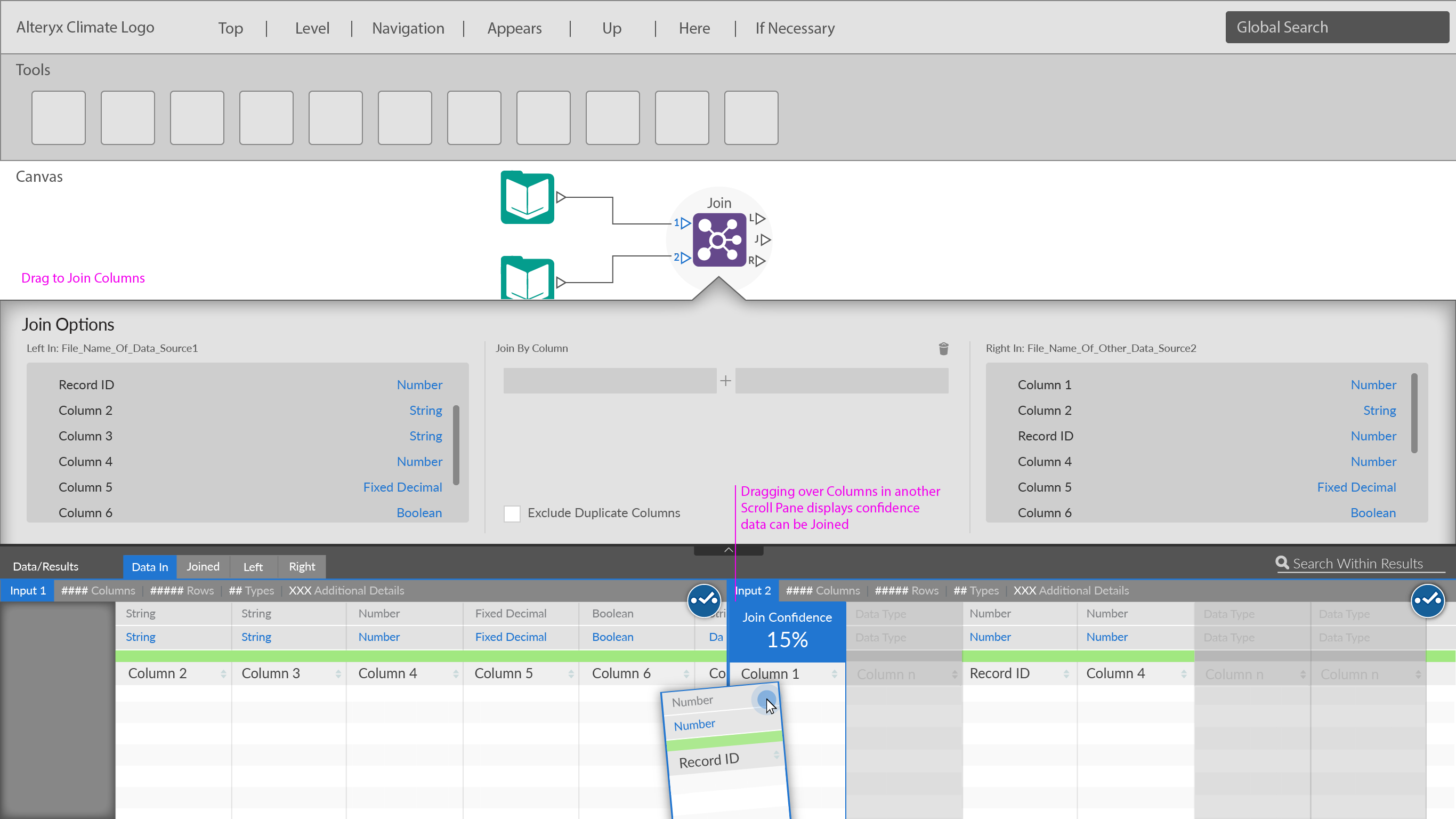Select the upper teal book input icon
This screenshot has height=819, width=1456.
(528, 197)
